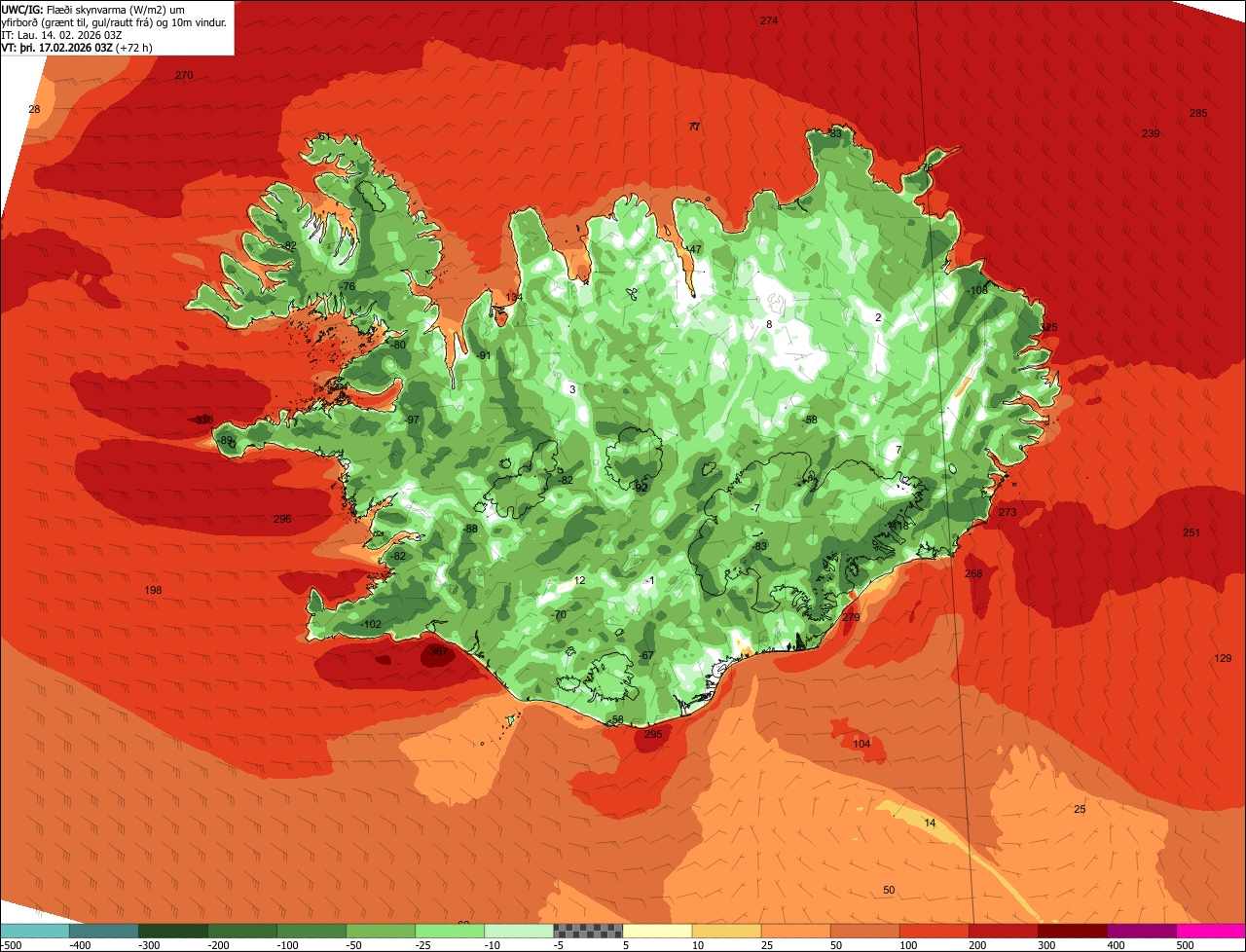
Task: Click the red 200 to 300 legend swatch
Action: [x=1004, y=931]
